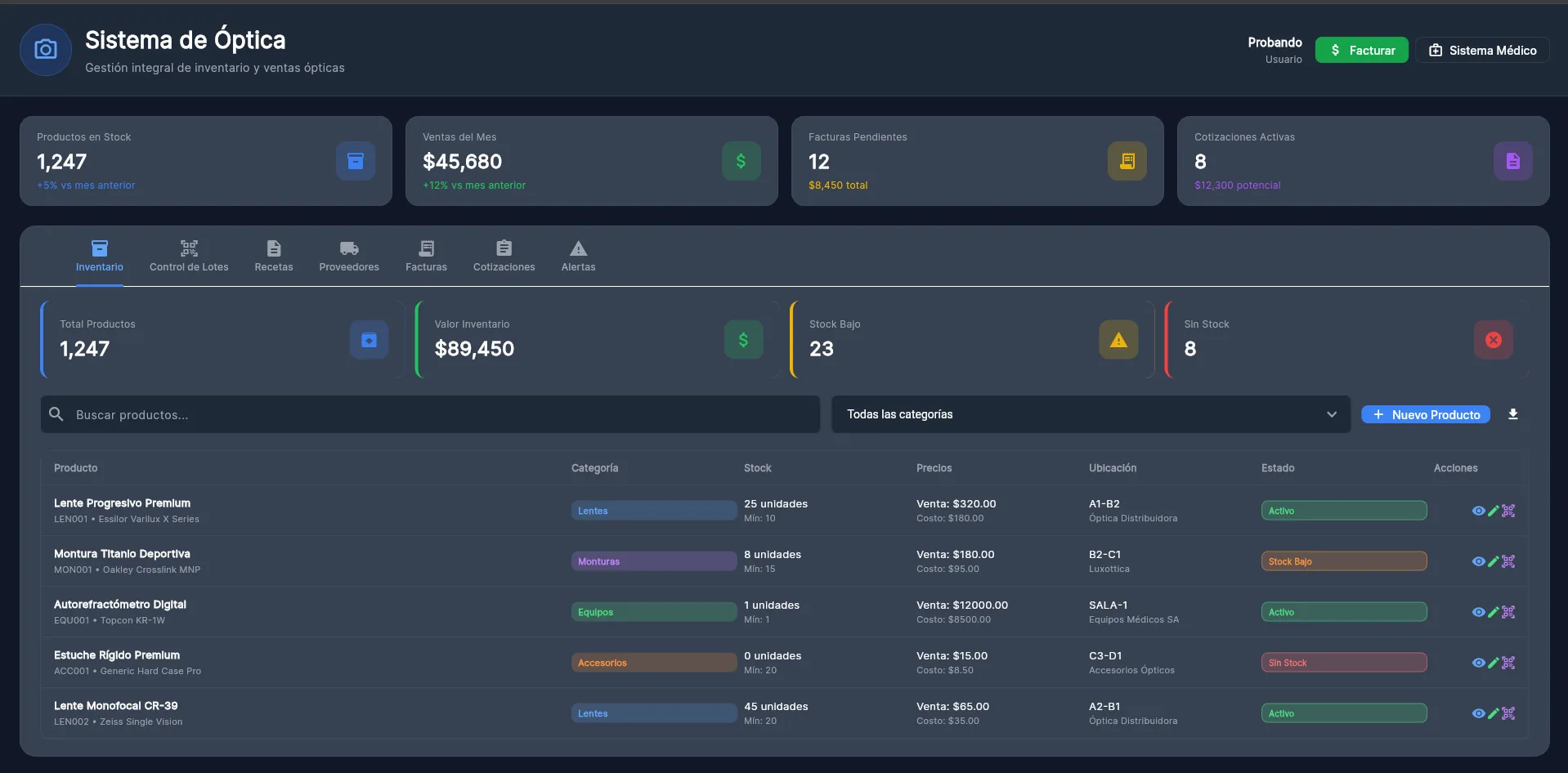The image size is (1568, 773).
Task: Click pencil icon for Estuche Rígido Premium
Action: tap(1494, 663)
